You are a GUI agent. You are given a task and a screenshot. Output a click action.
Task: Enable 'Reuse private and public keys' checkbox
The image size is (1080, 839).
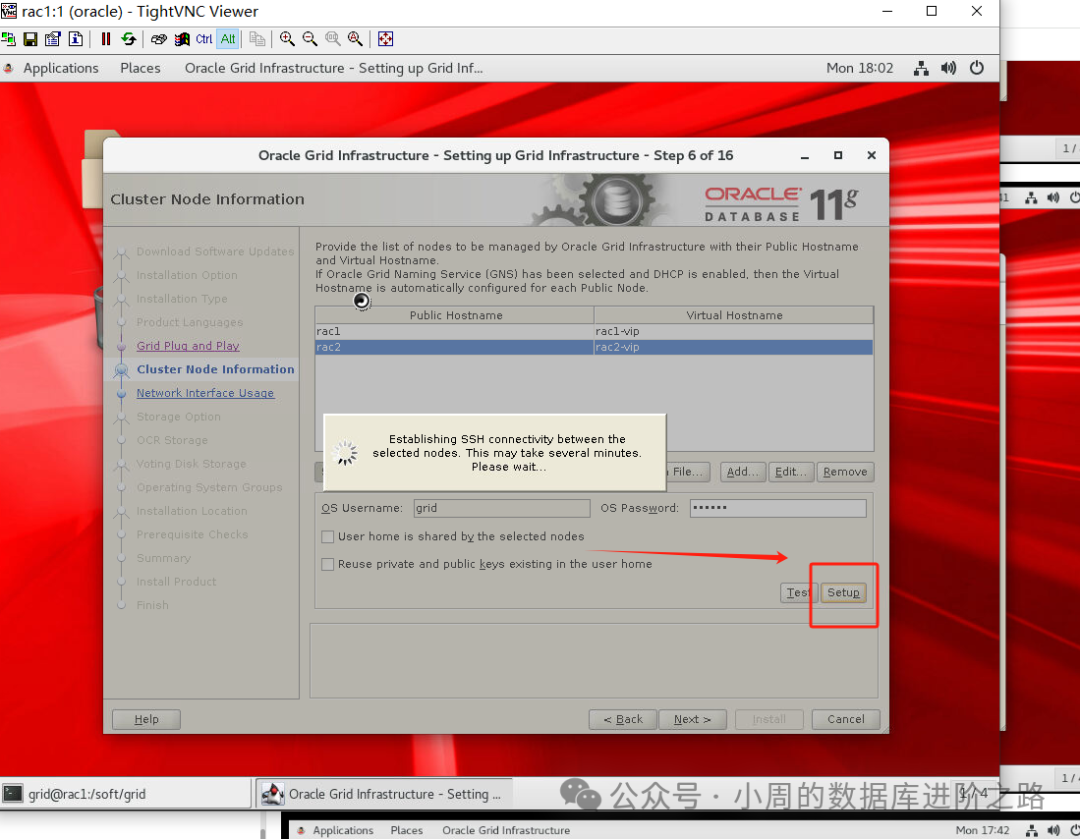(328, 564)
